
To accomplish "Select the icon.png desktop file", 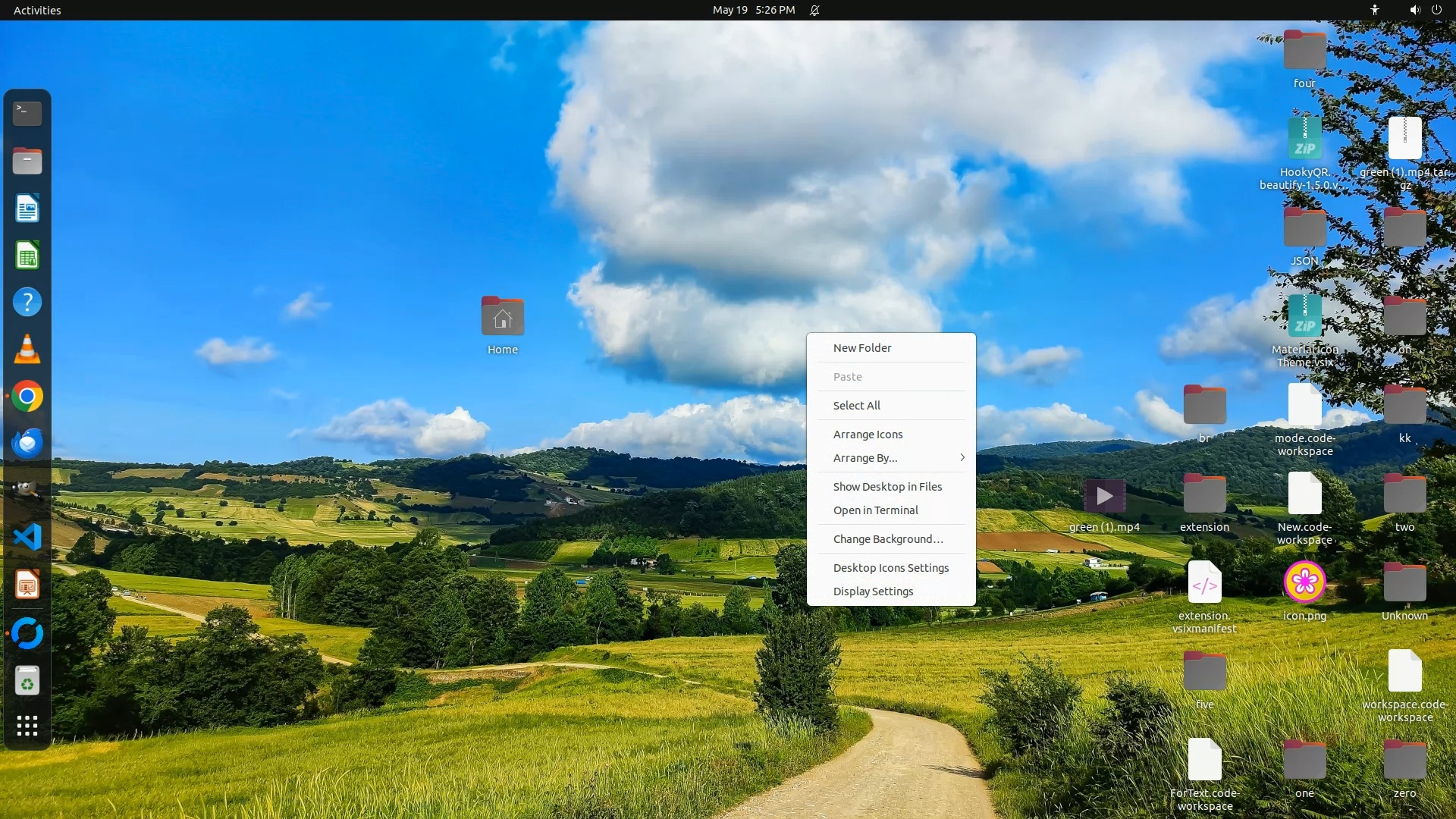I will [1304, 582].
